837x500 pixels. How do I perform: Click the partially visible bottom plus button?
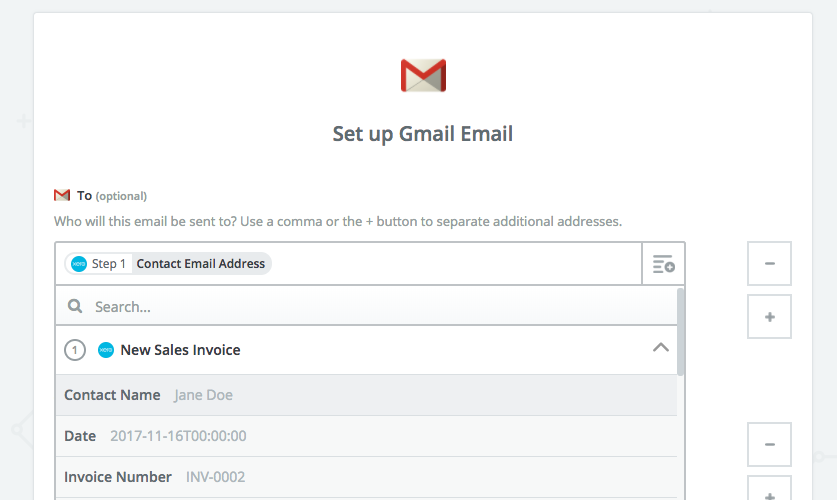(769, 490)
